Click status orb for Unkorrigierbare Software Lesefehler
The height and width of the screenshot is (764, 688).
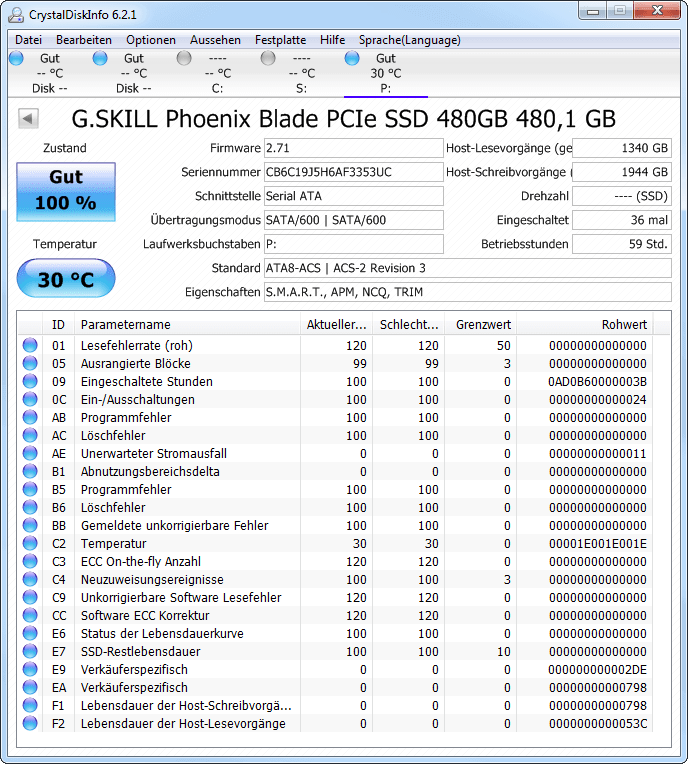coord(30,597)
